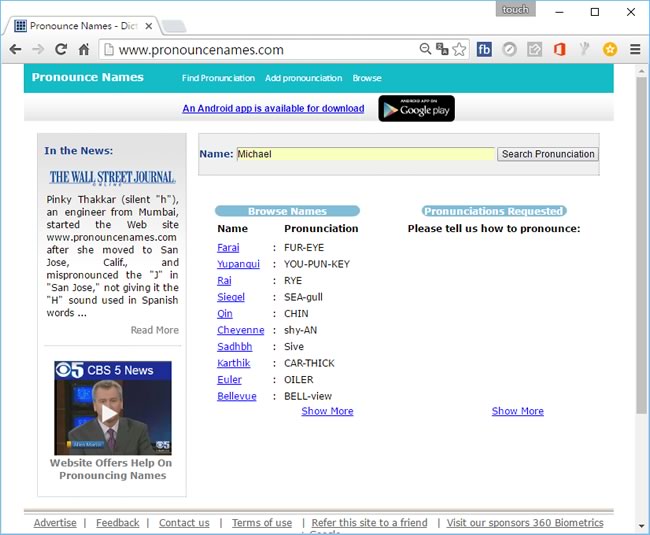
Task: Open the Browse menu item
Action: click(x=367, y=78)
